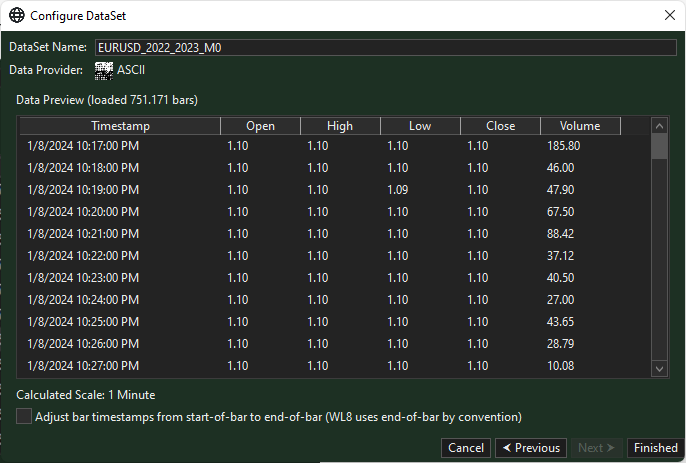
Task: Click the Open column header
Action: (x=260, y=126)
